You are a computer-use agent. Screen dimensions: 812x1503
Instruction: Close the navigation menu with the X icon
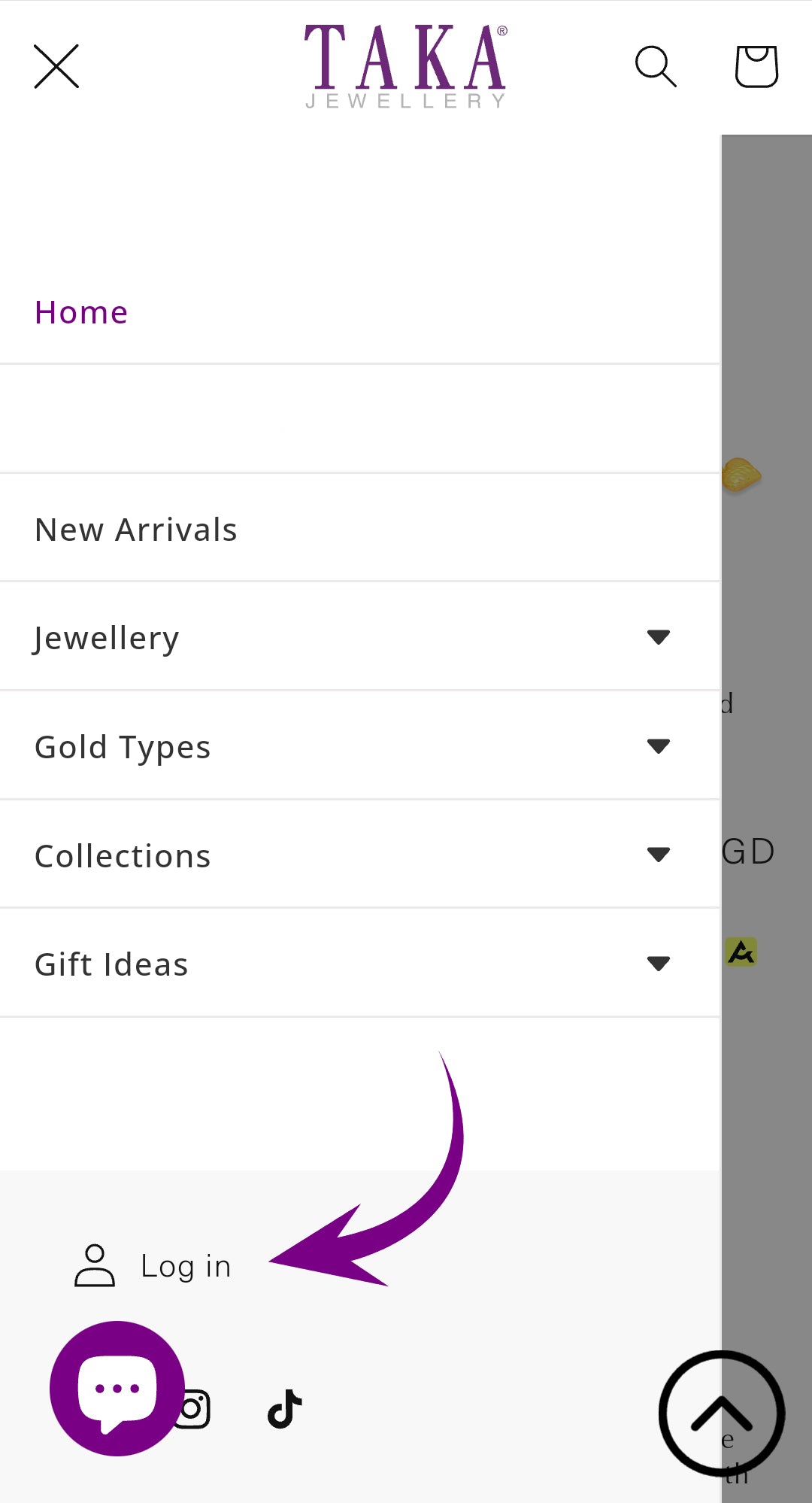(x=56, y=66)
